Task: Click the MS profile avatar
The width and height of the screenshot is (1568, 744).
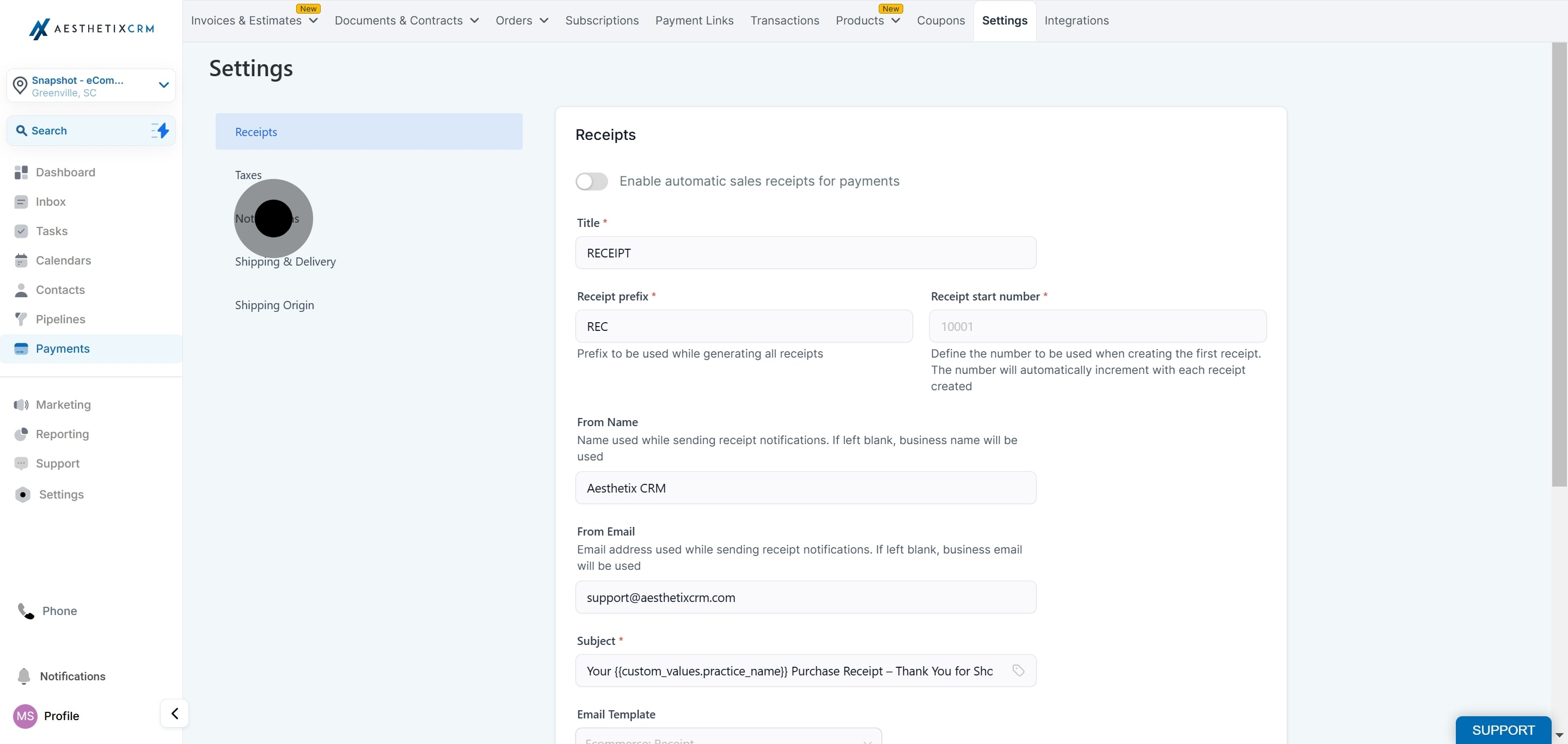Action: tap(25, 716)
